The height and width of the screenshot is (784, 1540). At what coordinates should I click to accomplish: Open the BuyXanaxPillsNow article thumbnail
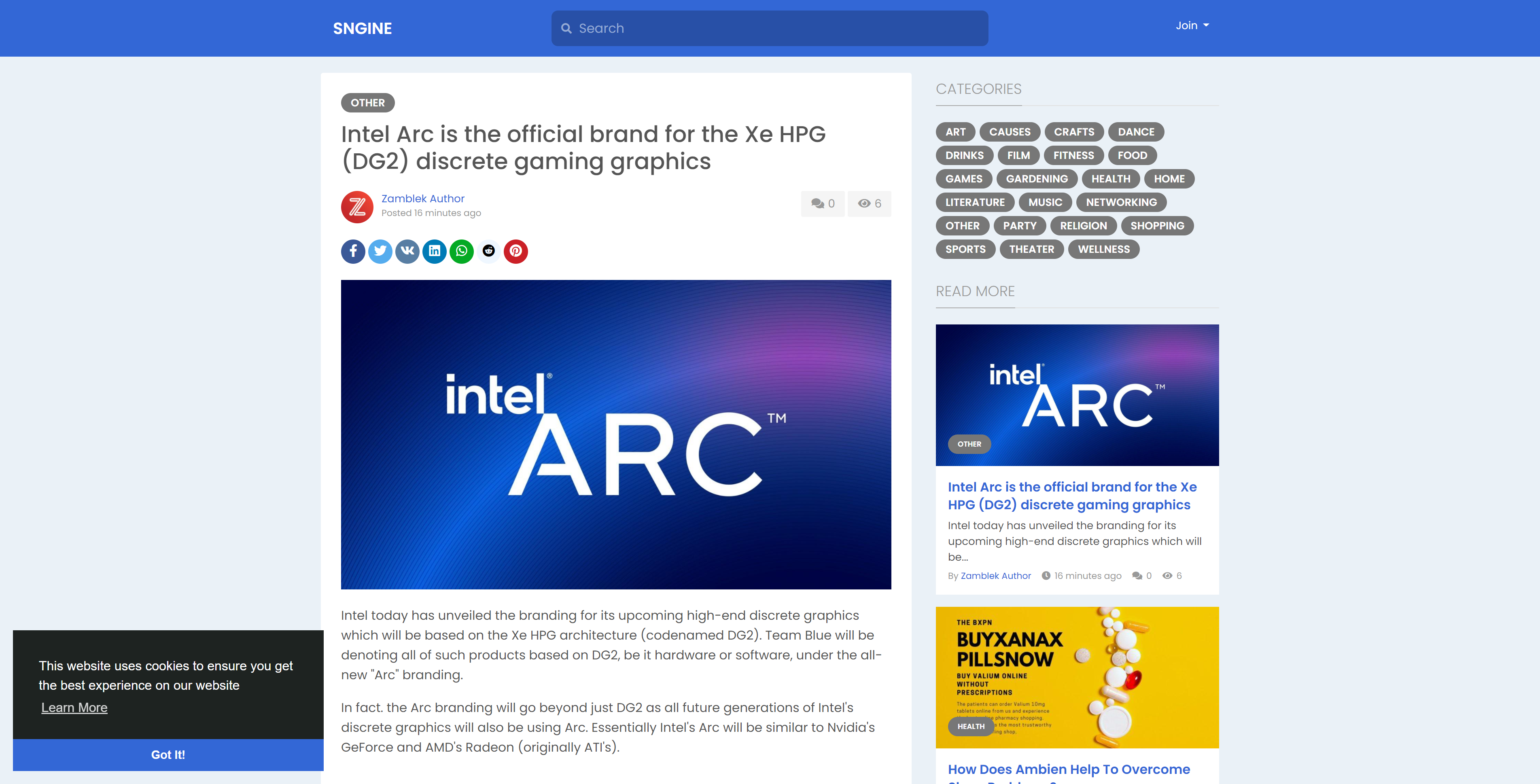[x=1077, y=677]
